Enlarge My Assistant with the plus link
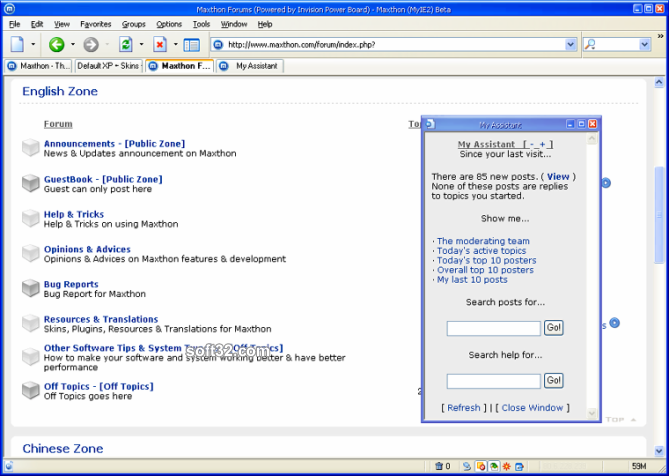669x476 pixels. tap(542, 145)
